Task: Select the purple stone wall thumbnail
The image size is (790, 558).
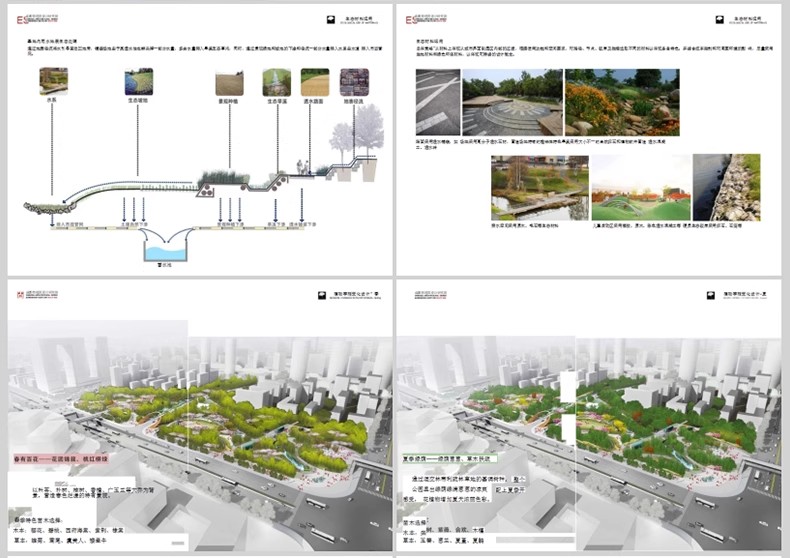Action: [354, 82]
